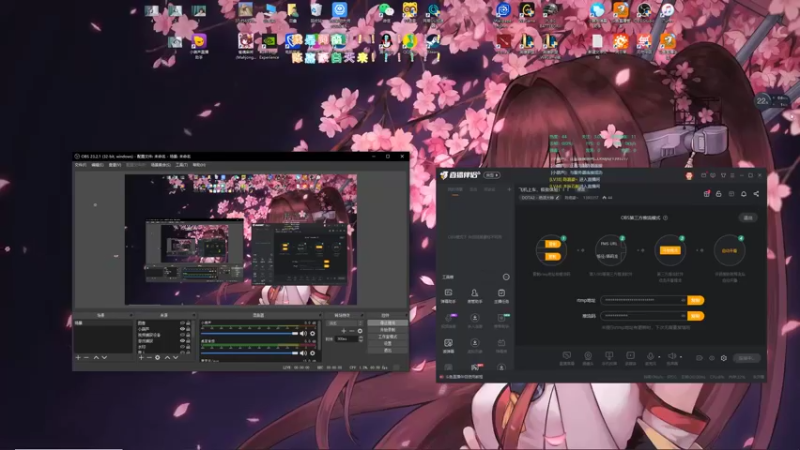Screen dimensions: 800x450
Task: Toggle visibility eye for top OBS source row
Action: pyautogui.click(x=183, y=323)
